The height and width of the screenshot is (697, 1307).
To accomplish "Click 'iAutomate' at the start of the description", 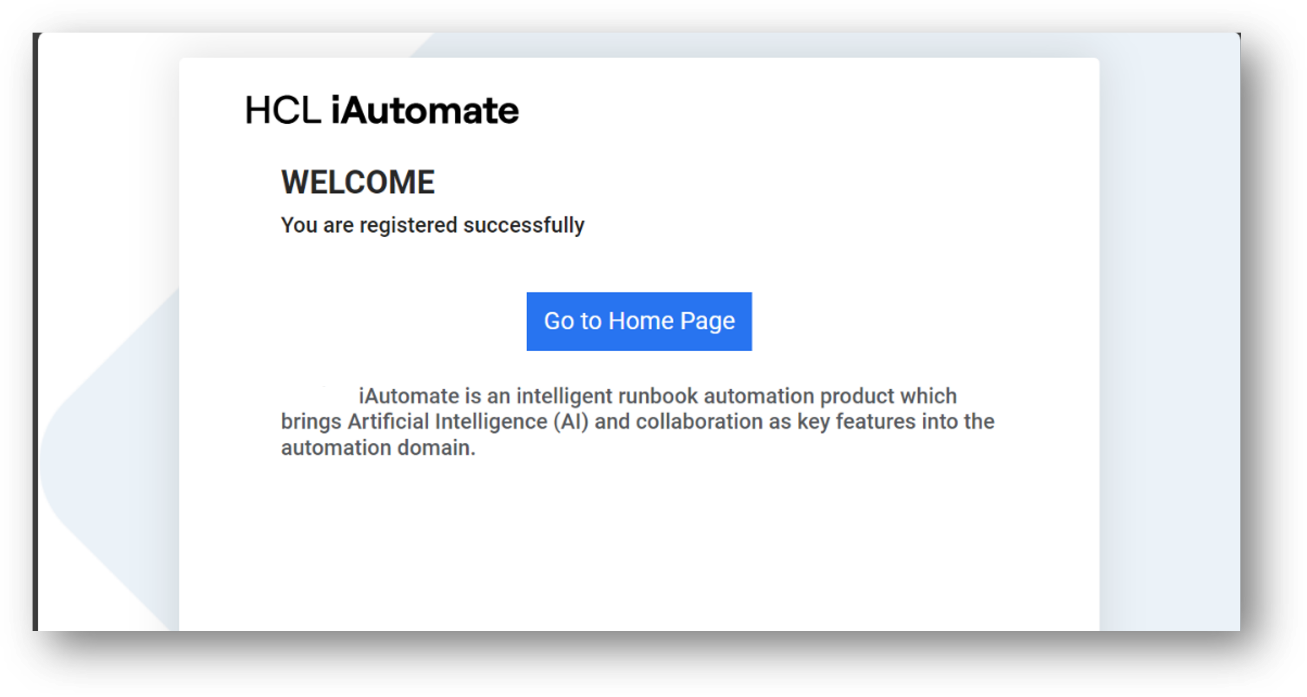I will tap(408, 396).
